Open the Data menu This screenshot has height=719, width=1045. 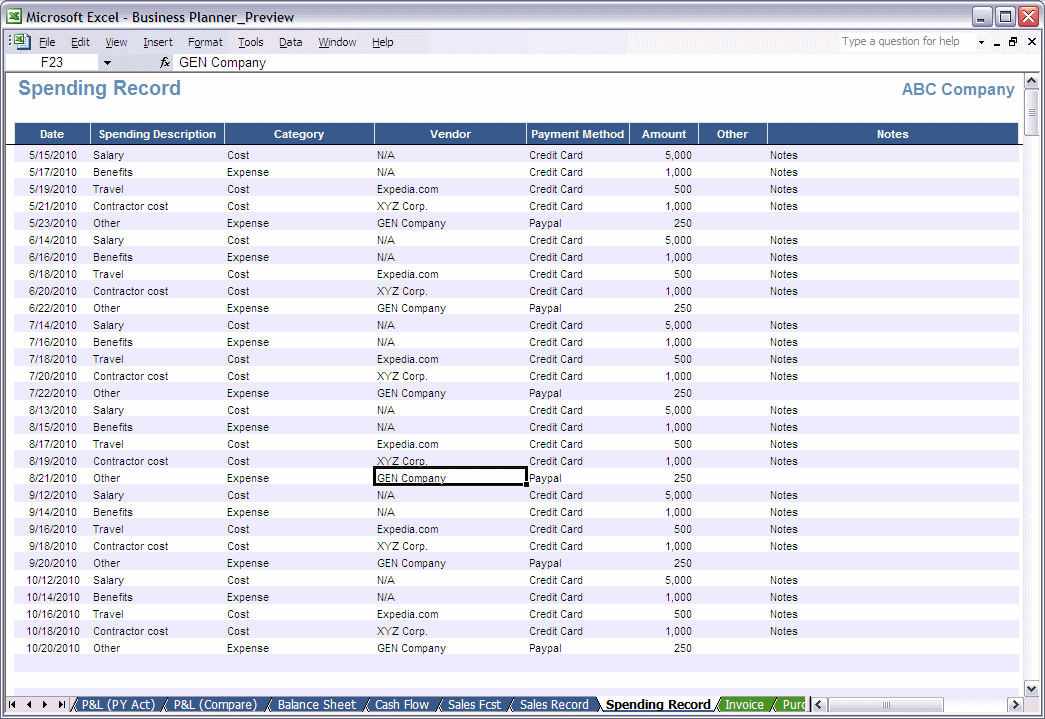pos(290,42)
